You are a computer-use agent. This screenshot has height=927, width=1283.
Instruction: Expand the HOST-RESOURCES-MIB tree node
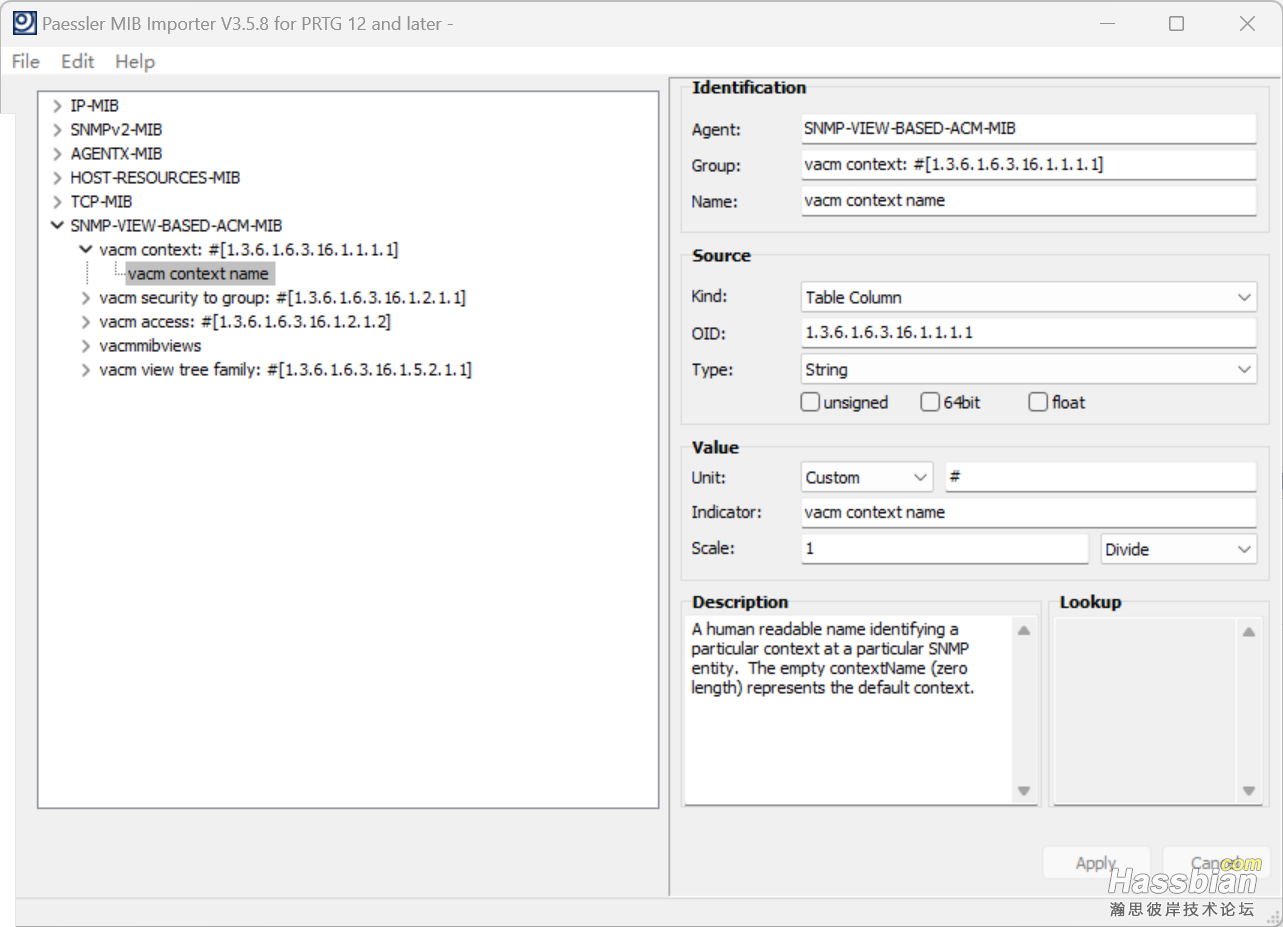pos(57,177)
